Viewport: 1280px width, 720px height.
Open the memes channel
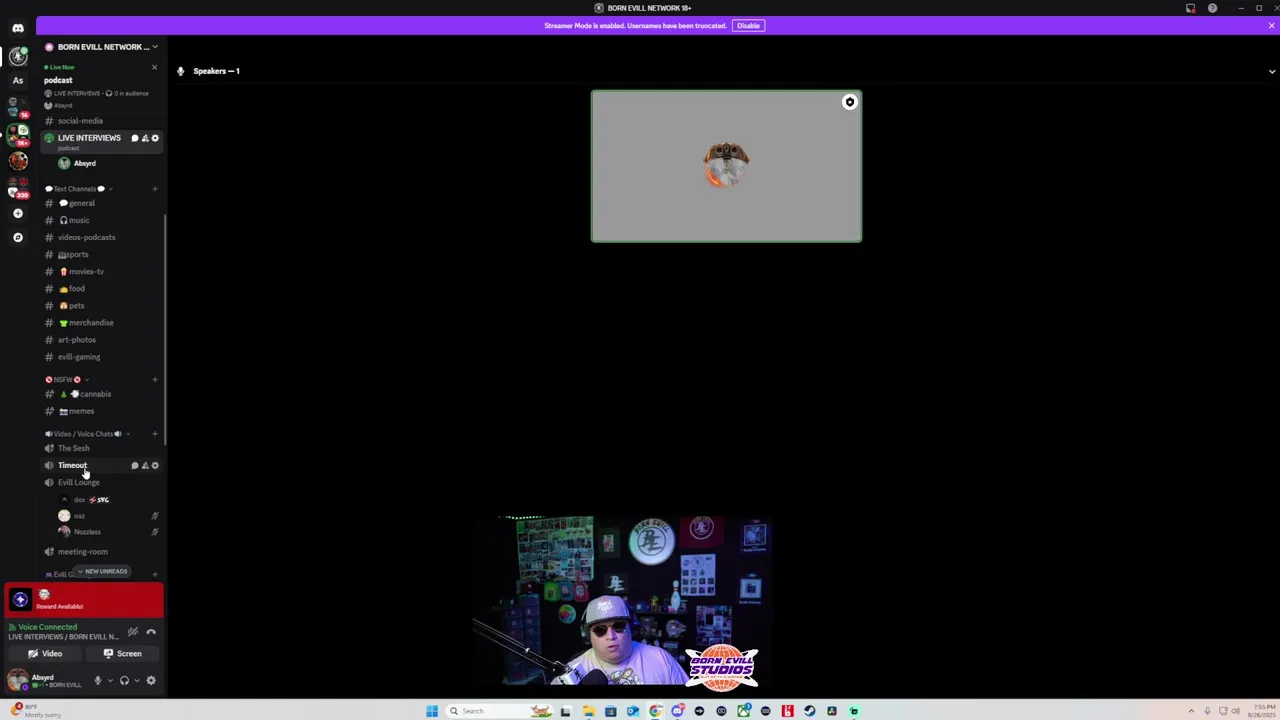[x=100, y=411]
